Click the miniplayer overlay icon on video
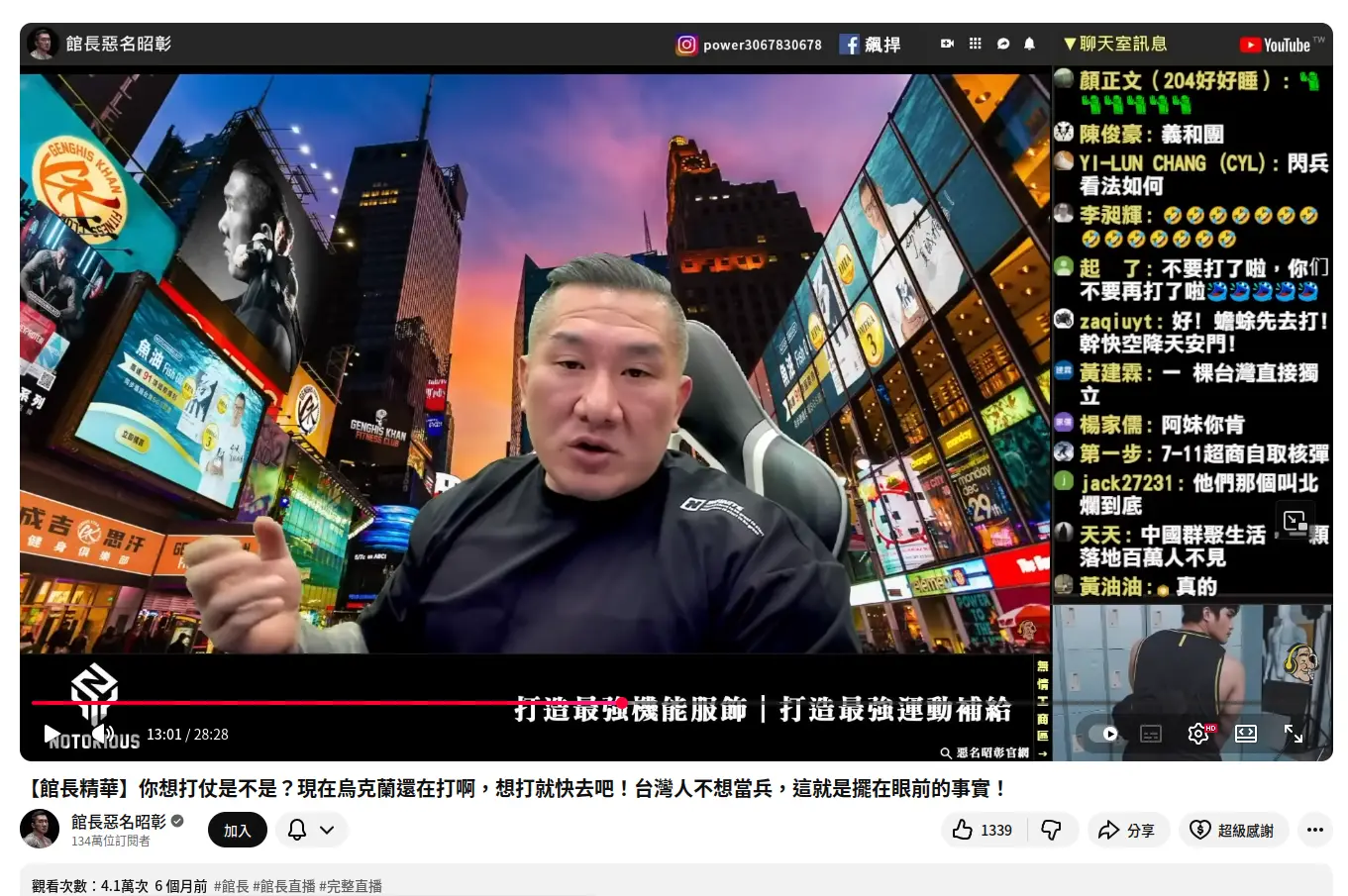Image resolution: width=1348 pixels, height=896 pixels. [1295, 522]
